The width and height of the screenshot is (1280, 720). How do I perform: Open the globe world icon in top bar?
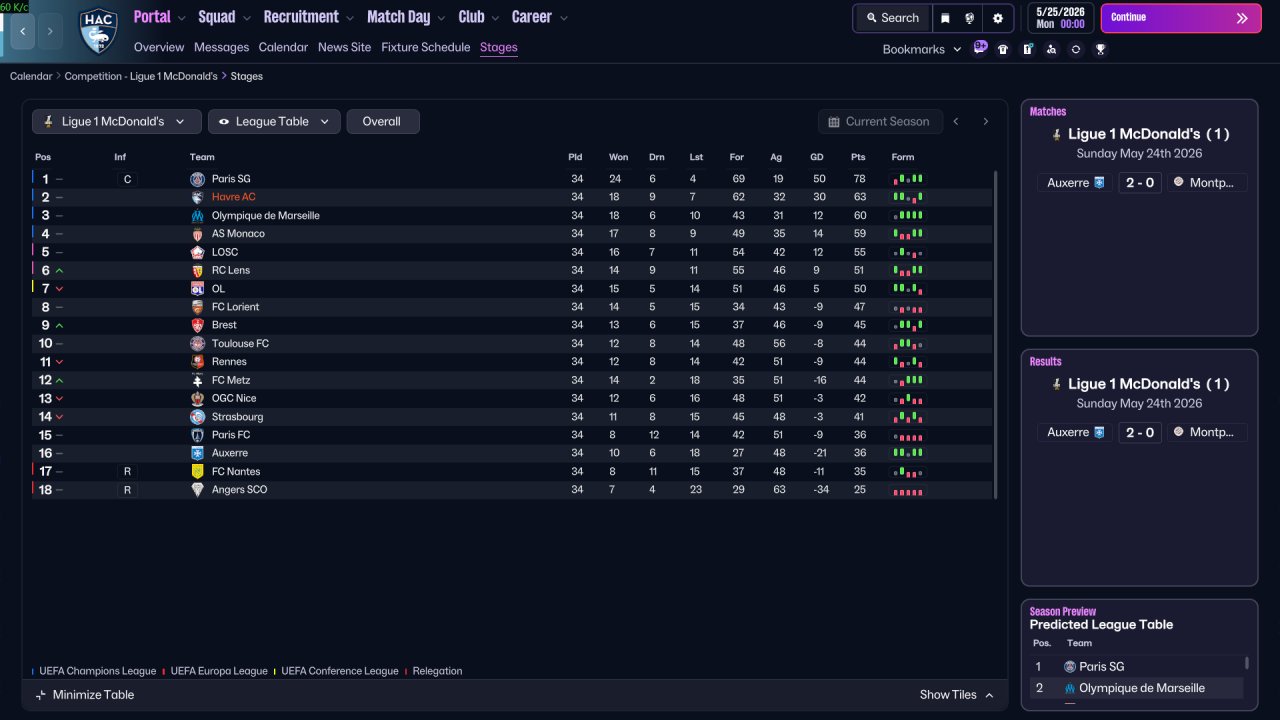(970, 18)
